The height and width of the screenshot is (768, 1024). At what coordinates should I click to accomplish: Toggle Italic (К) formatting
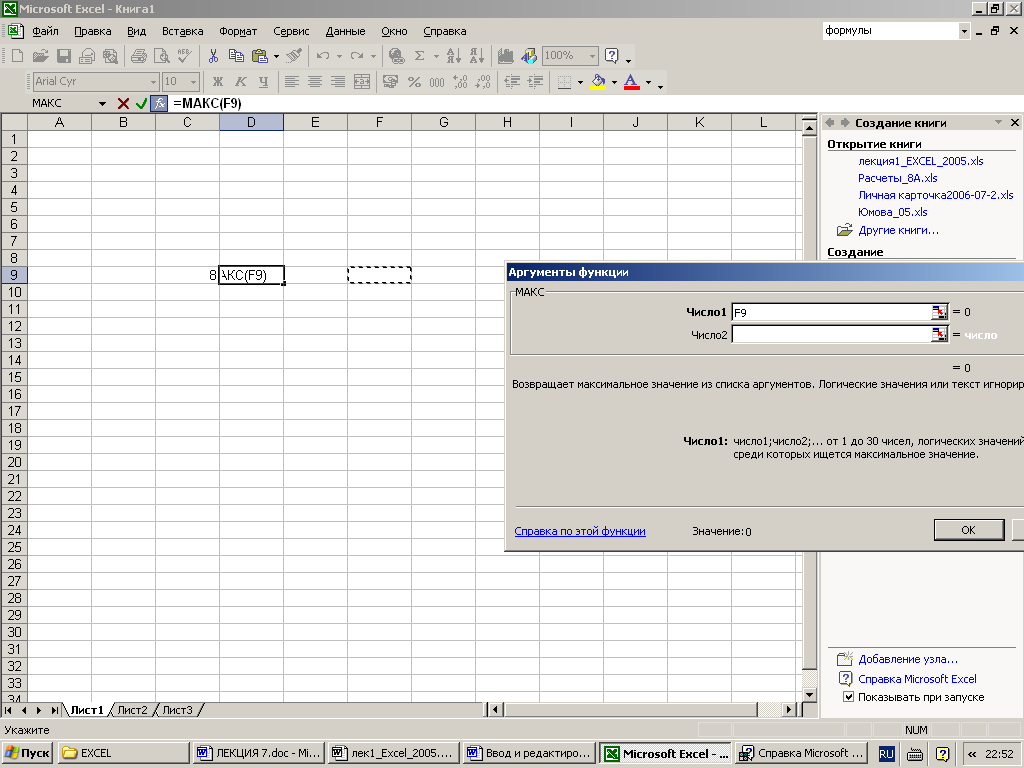pyautogui.click(x=240, y=82)
